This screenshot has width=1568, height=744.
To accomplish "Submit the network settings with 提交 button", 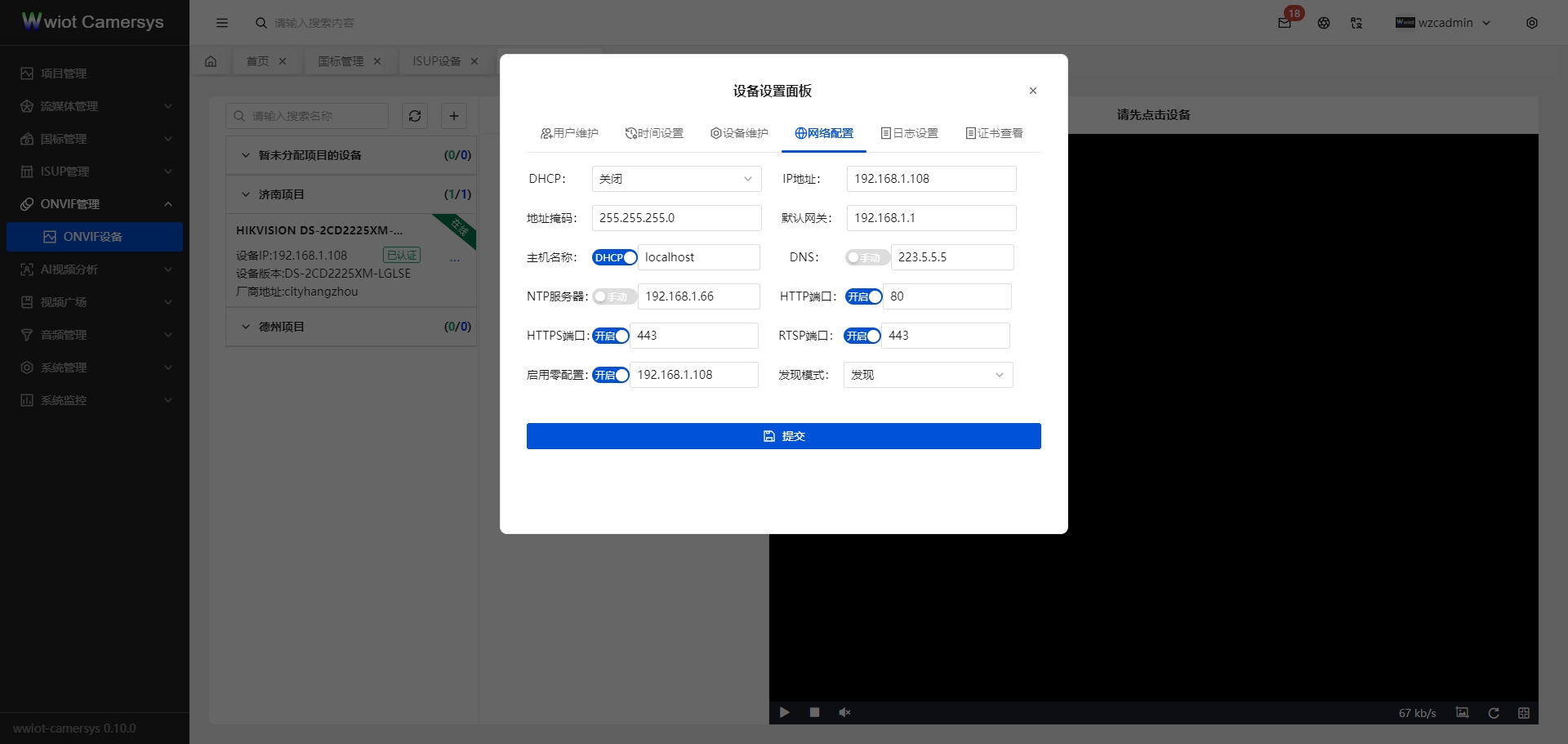I will (783, 435).
